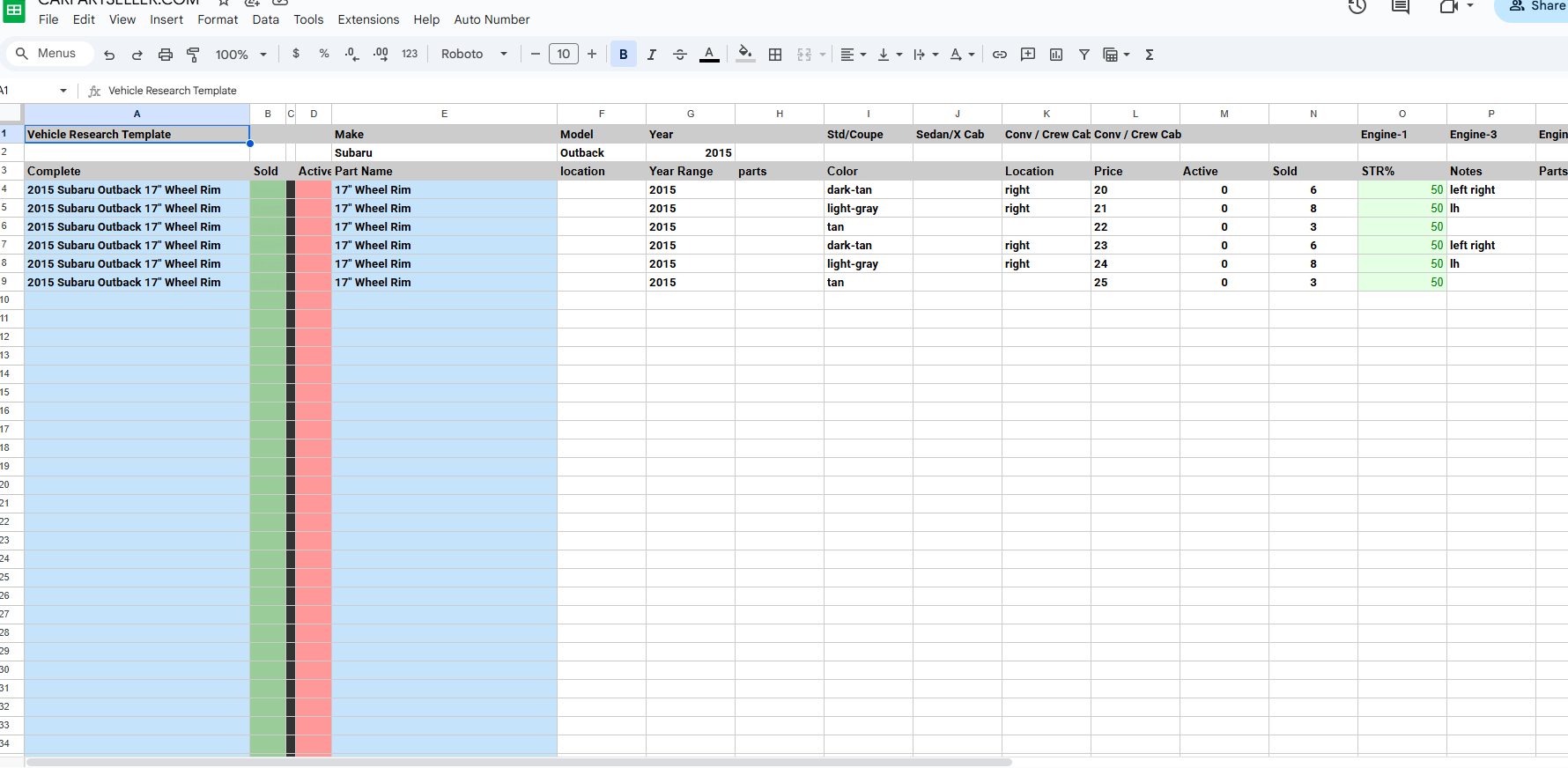Open the fill color picker
This screenshot has height=768, width=1568.
[745, 54]
